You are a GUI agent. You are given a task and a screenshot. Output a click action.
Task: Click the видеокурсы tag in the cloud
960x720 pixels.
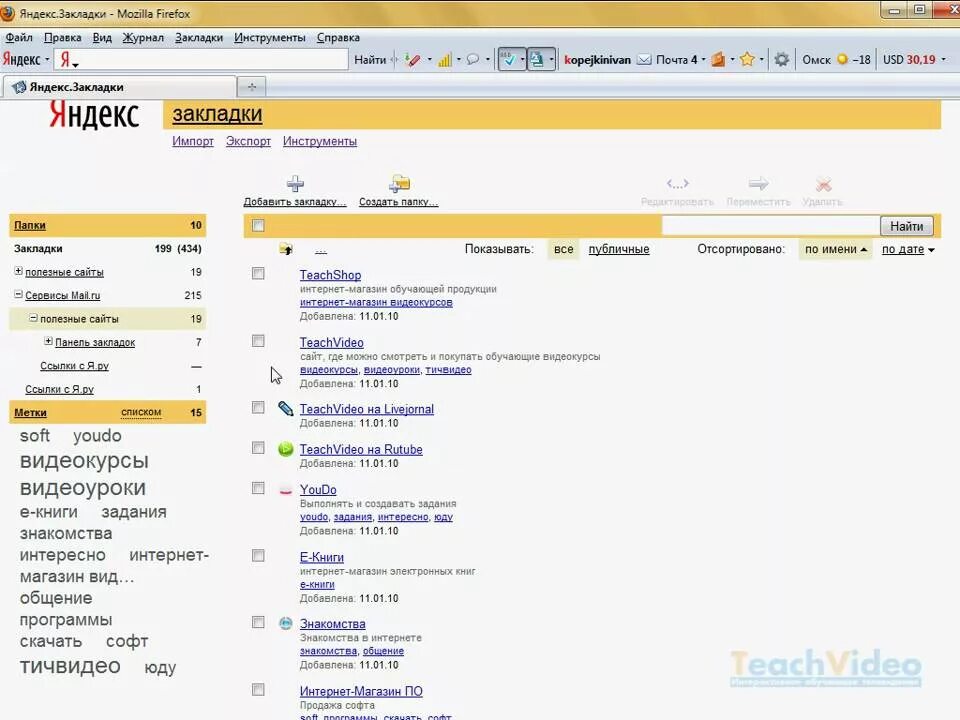(x=84, y=460)
